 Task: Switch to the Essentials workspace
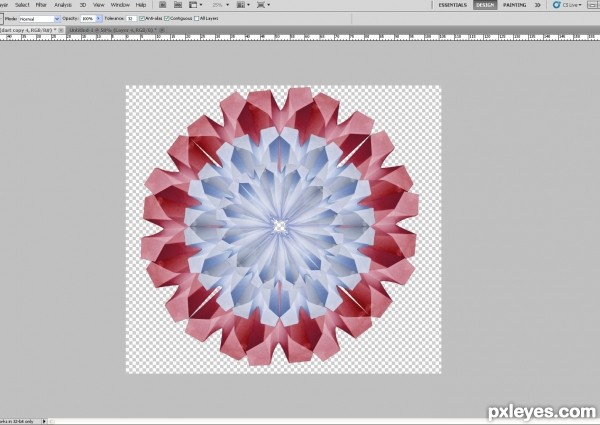point(452,5)
